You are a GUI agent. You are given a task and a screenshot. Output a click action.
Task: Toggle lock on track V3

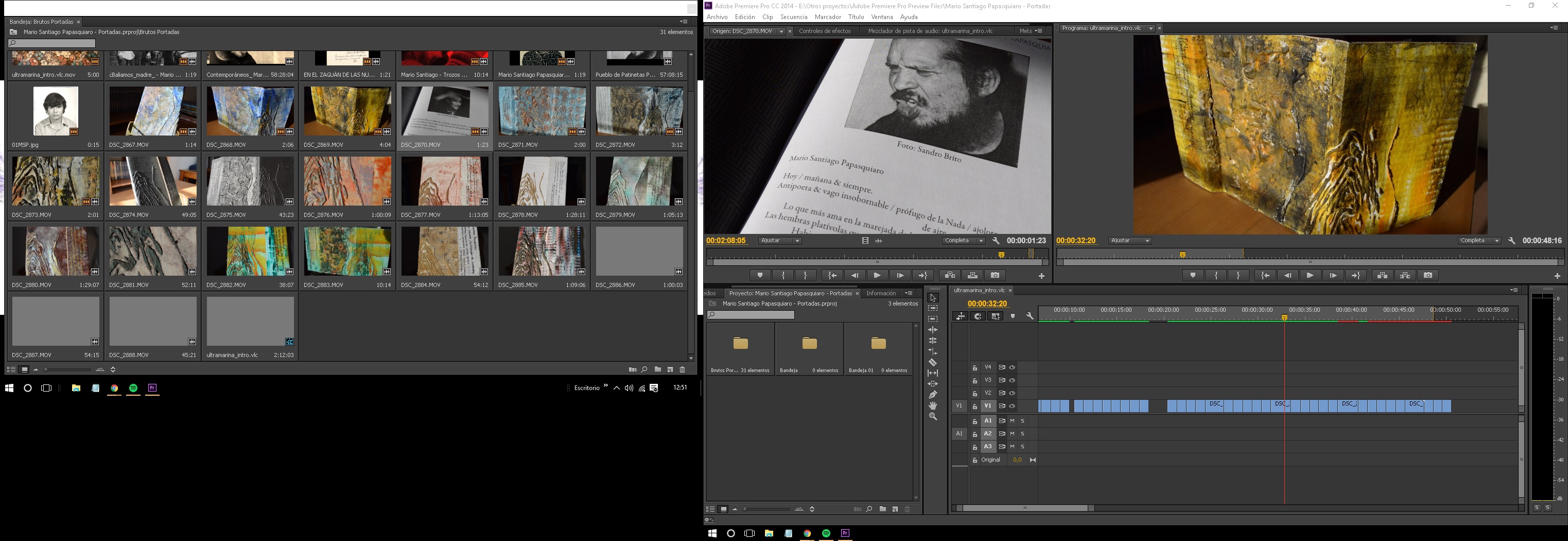(974, 381)
